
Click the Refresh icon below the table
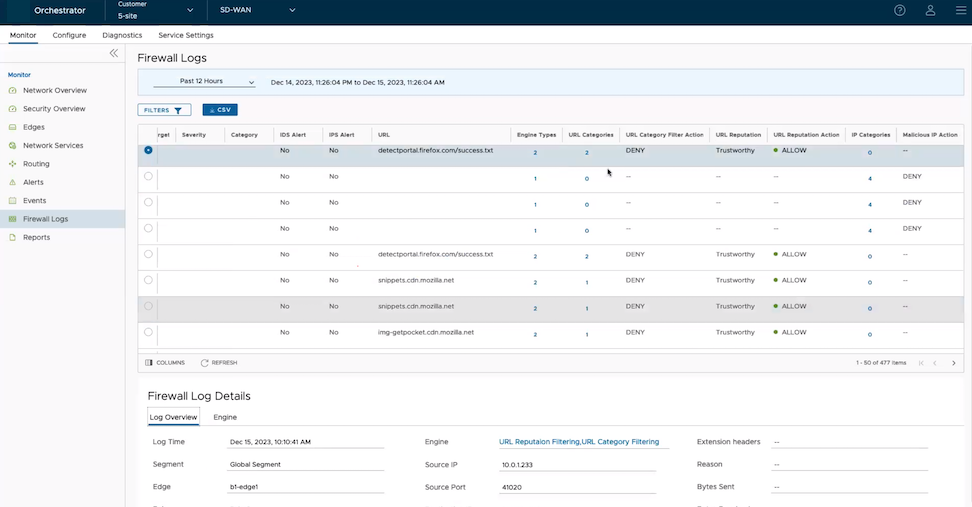(x=205, y=363)
